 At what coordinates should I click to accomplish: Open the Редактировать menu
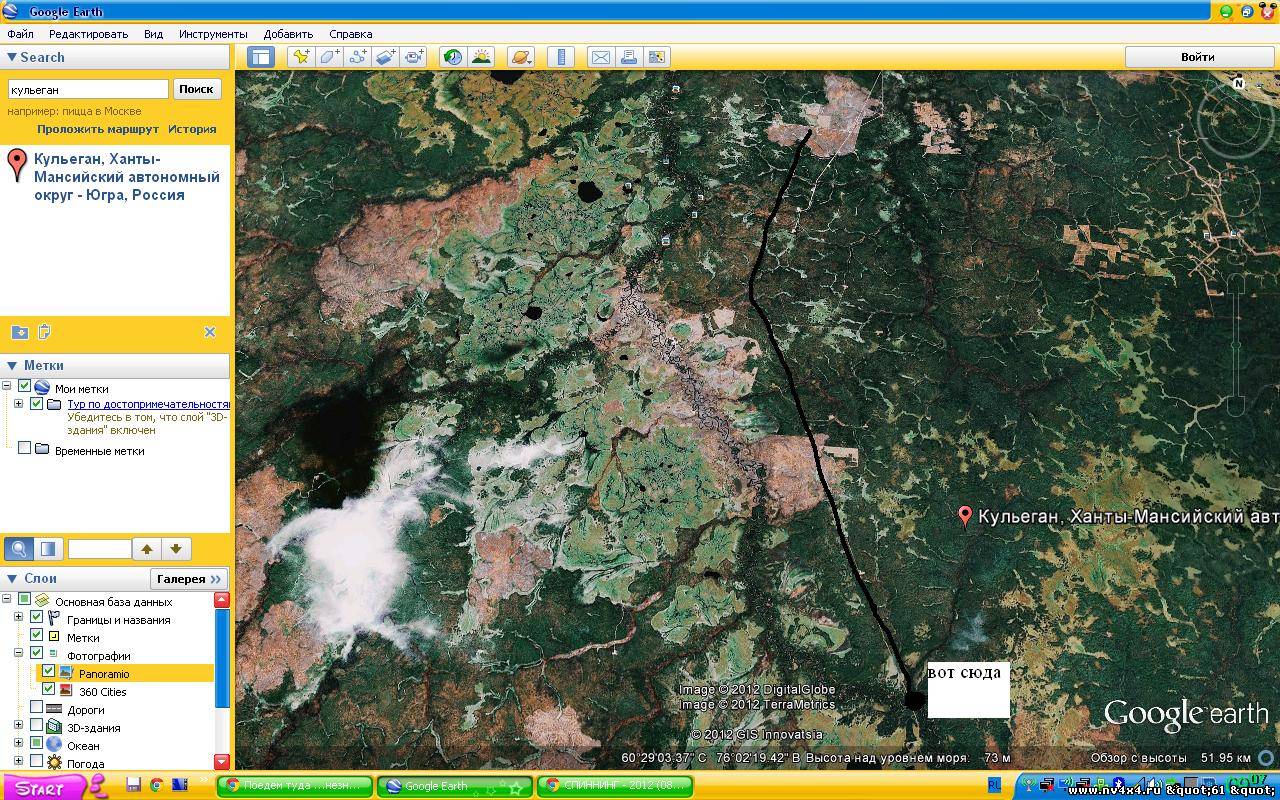(x=89, y=34)
